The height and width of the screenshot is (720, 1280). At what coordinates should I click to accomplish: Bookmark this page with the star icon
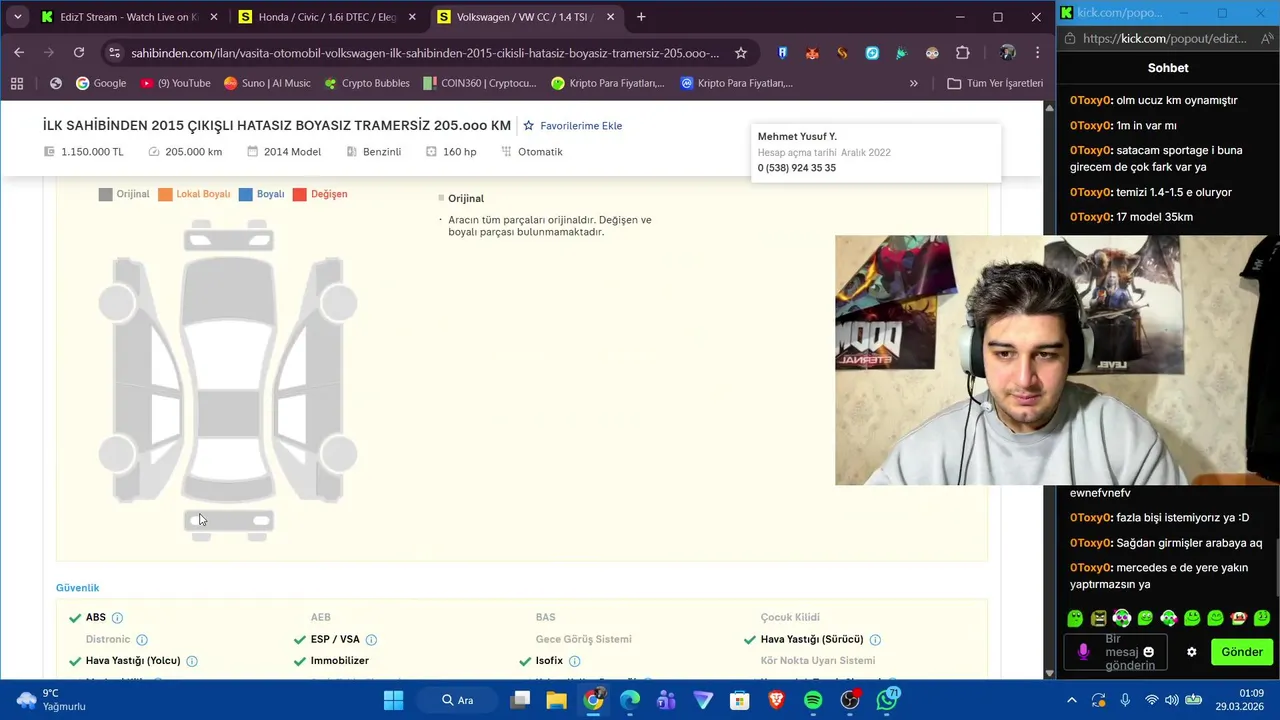tap(741, 53)
